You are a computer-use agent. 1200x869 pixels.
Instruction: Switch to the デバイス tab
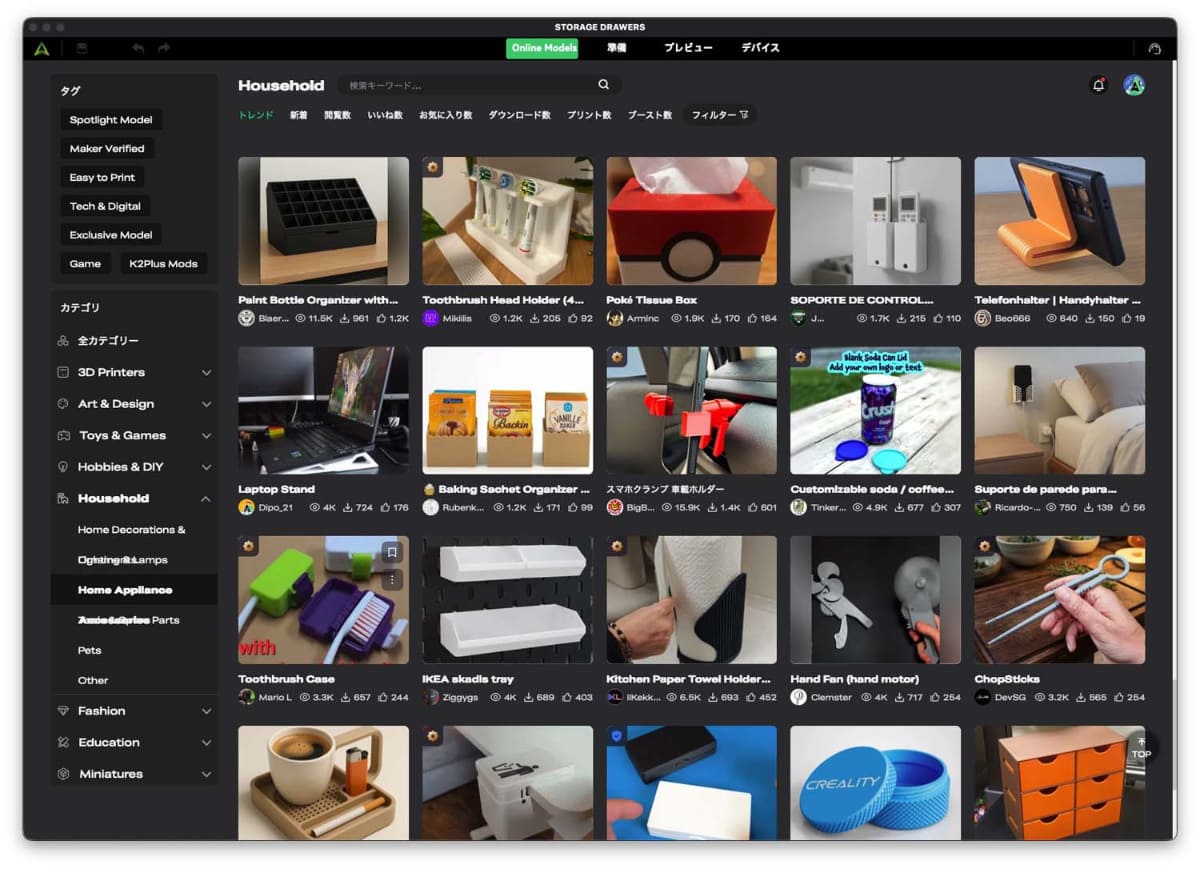click(760, 48)
